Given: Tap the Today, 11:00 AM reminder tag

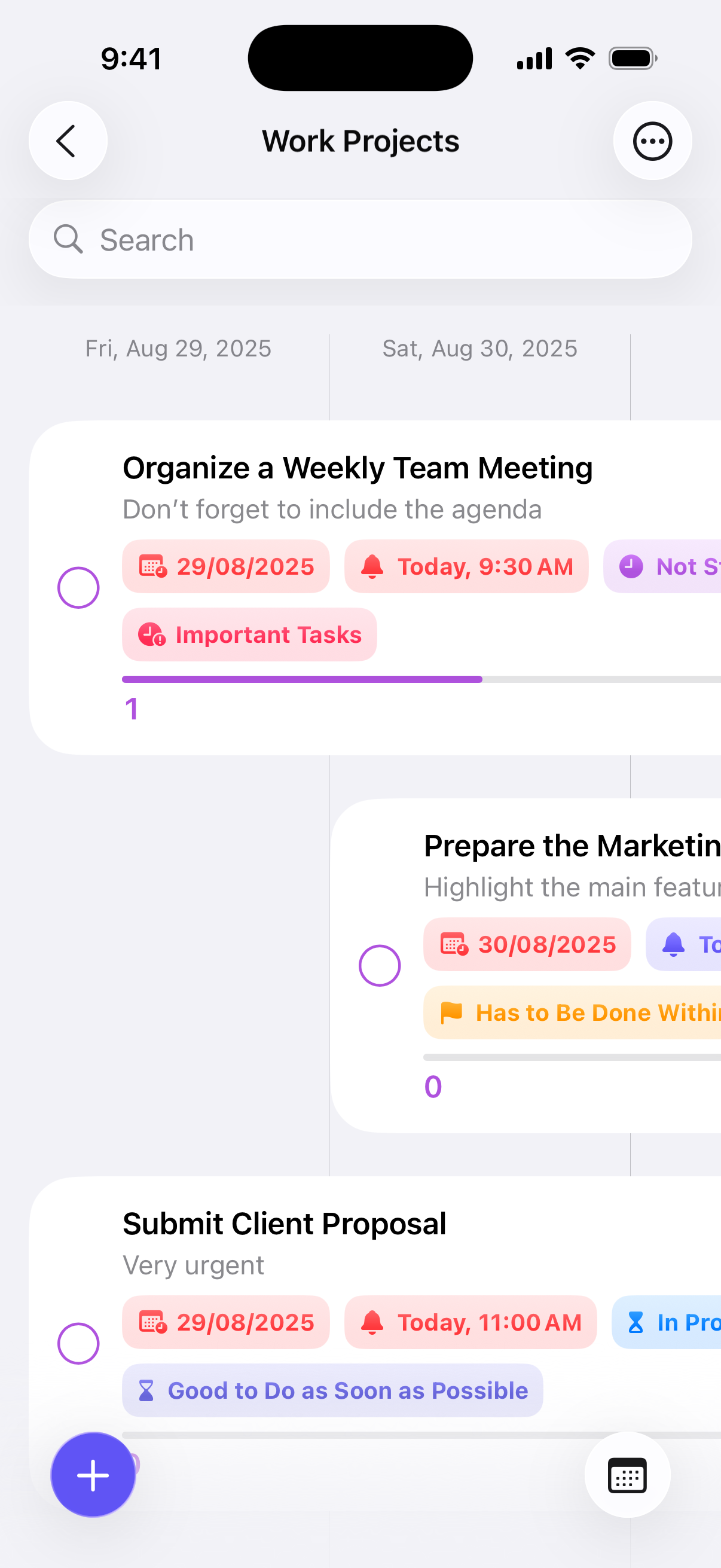Looking at the screenshot, I should point(471,1322).
